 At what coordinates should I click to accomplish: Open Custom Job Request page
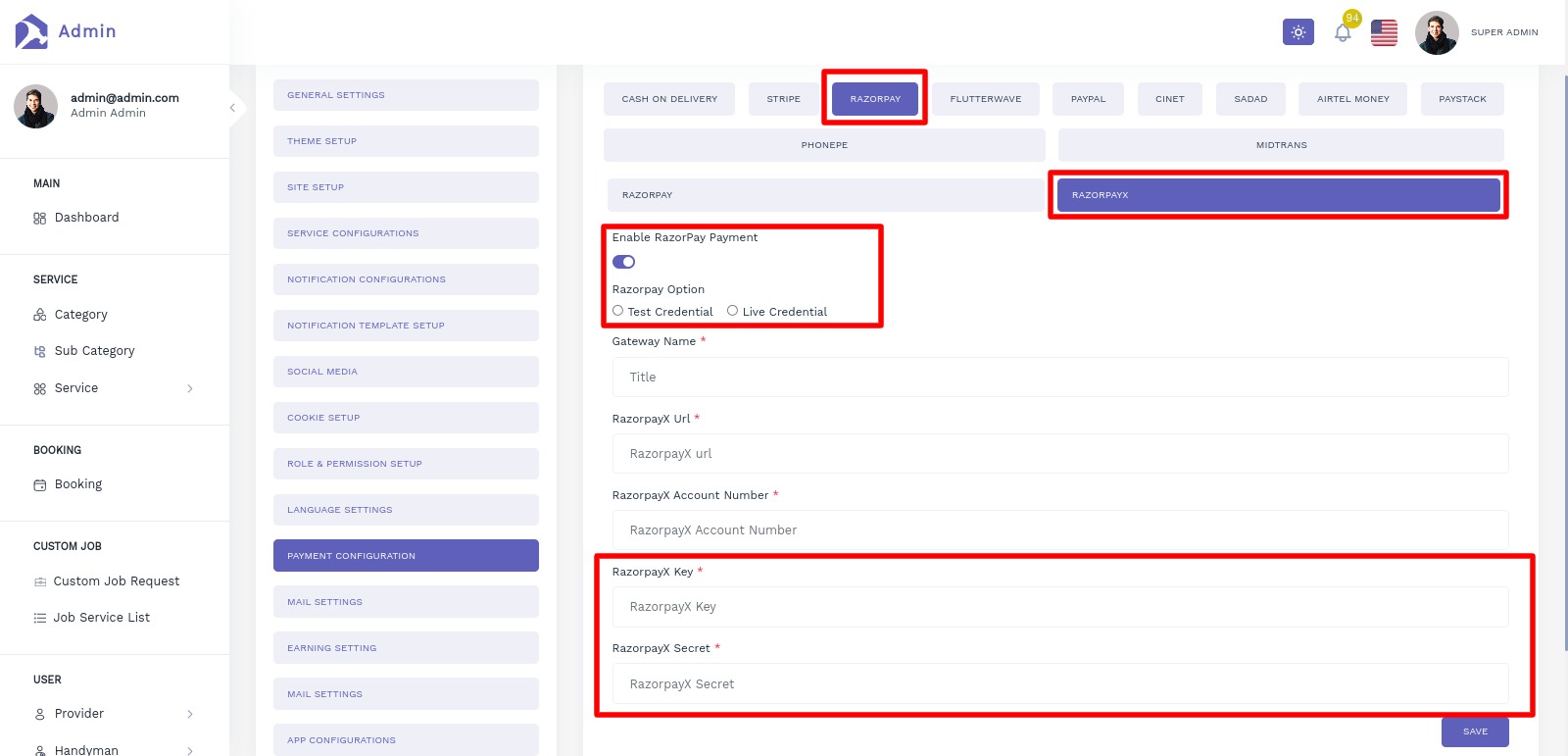click(x=115, y=581)
